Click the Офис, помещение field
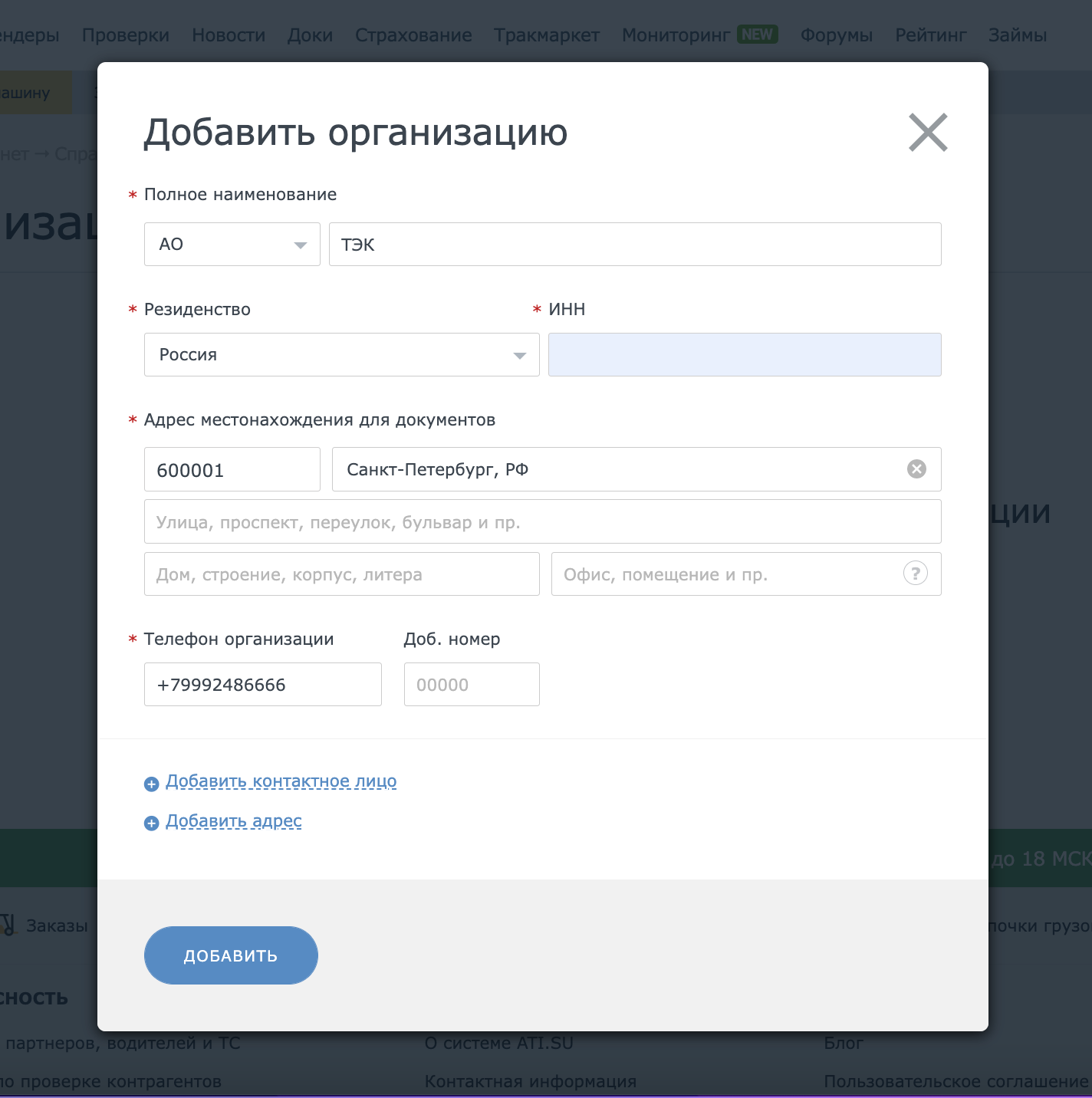This screenshot has height=1098, width=1092. 746,574
